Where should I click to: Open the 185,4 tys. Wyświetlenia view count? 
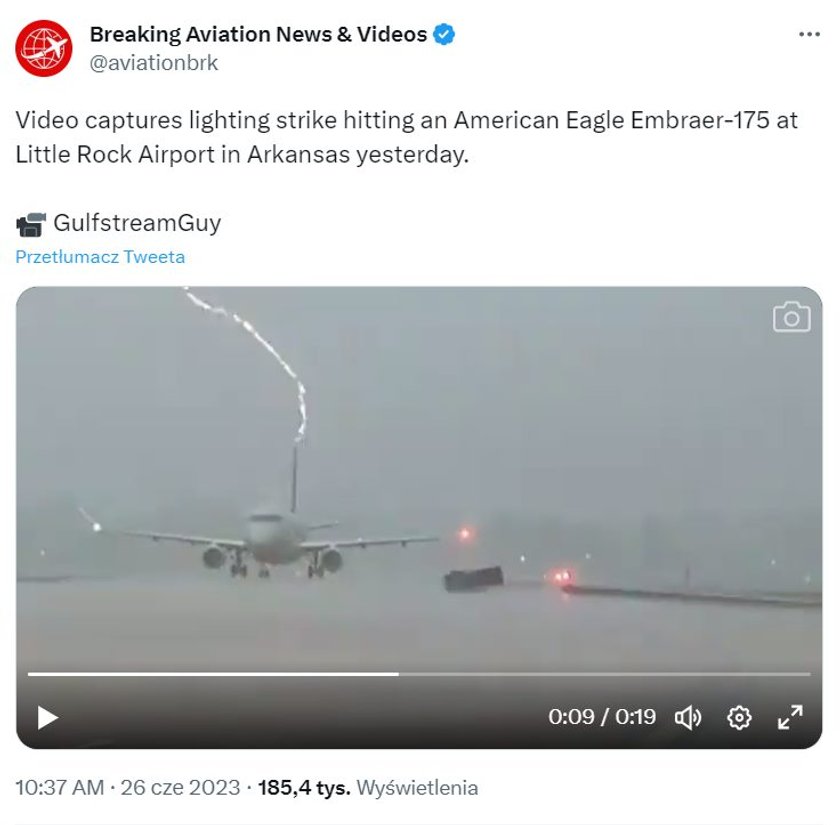click(368, 788)
